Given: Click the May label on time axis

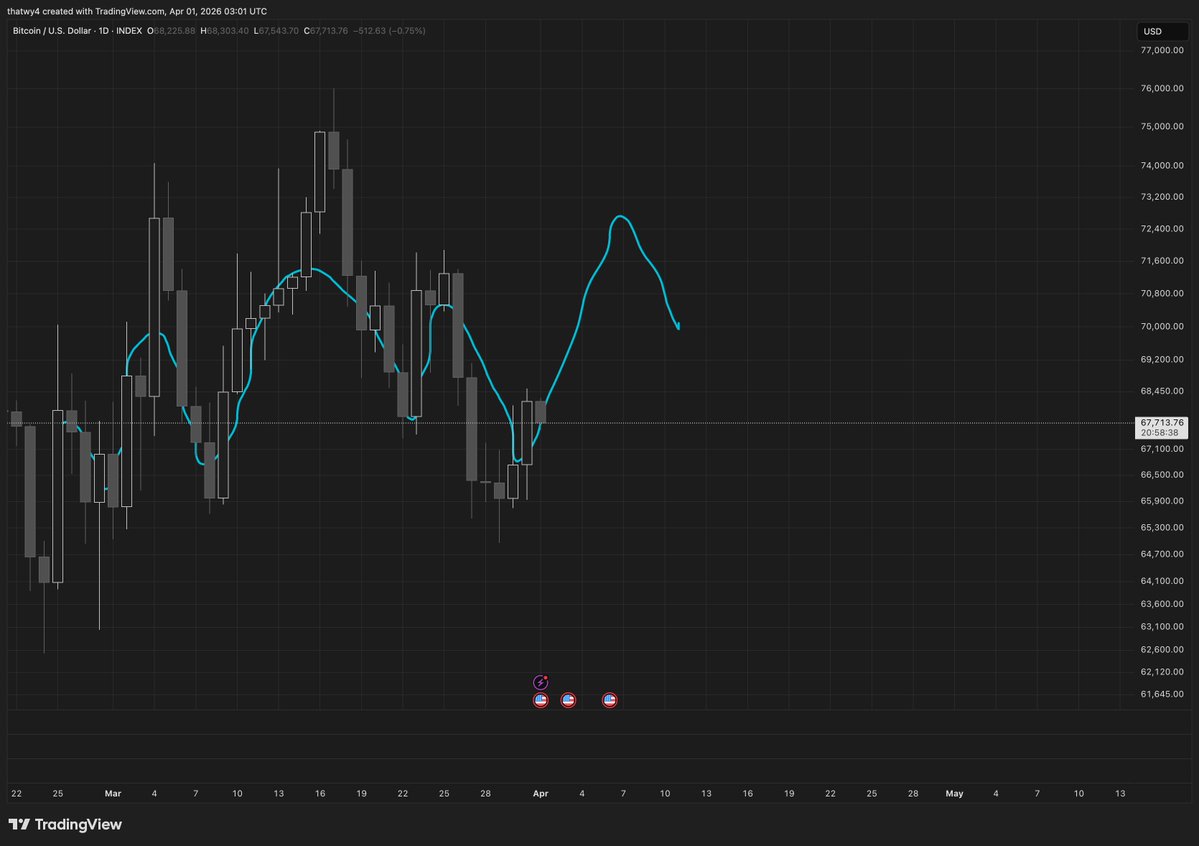Looking at the screenshot, I should point(954,793).
